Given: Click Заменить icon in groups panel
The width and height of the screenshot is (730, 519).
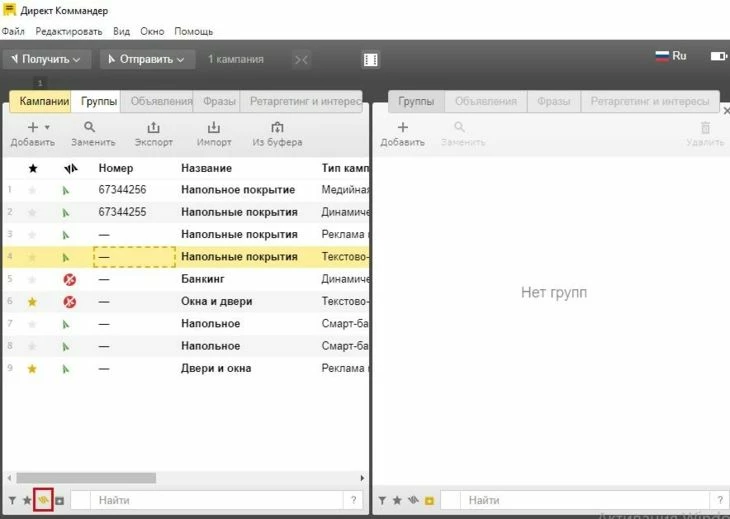Looking at the screenshot, I should point(459,127).
